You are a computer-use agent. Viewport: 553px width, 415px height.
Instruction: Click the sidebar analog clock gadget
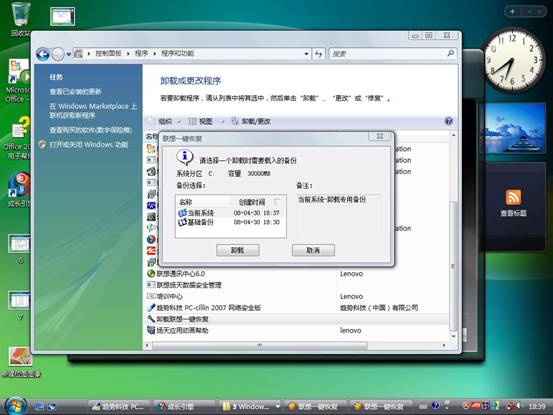coord(512,61)
